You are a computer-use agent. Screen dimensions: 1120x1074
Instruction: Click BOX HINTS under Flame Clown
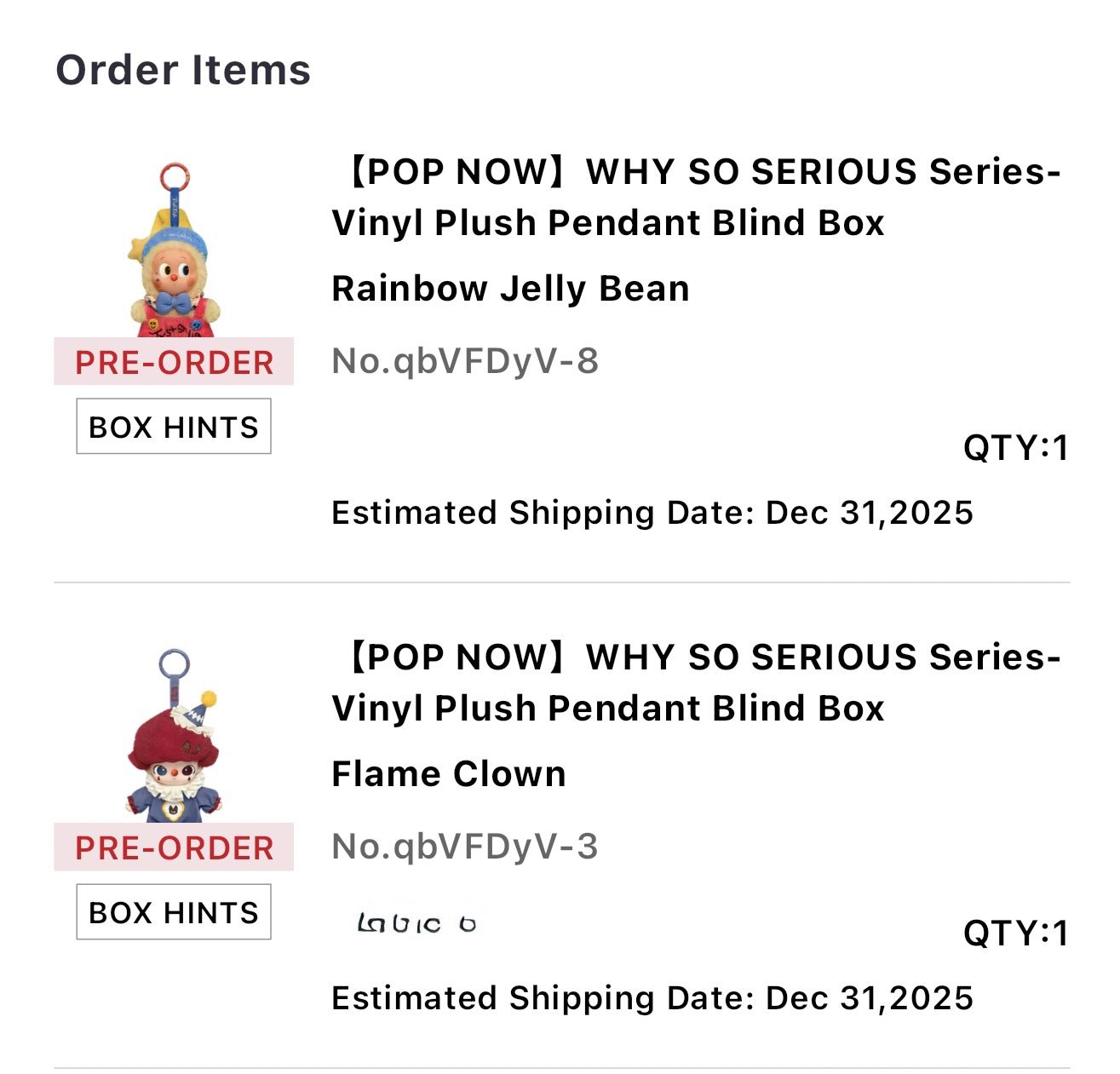tap(174, 912)
